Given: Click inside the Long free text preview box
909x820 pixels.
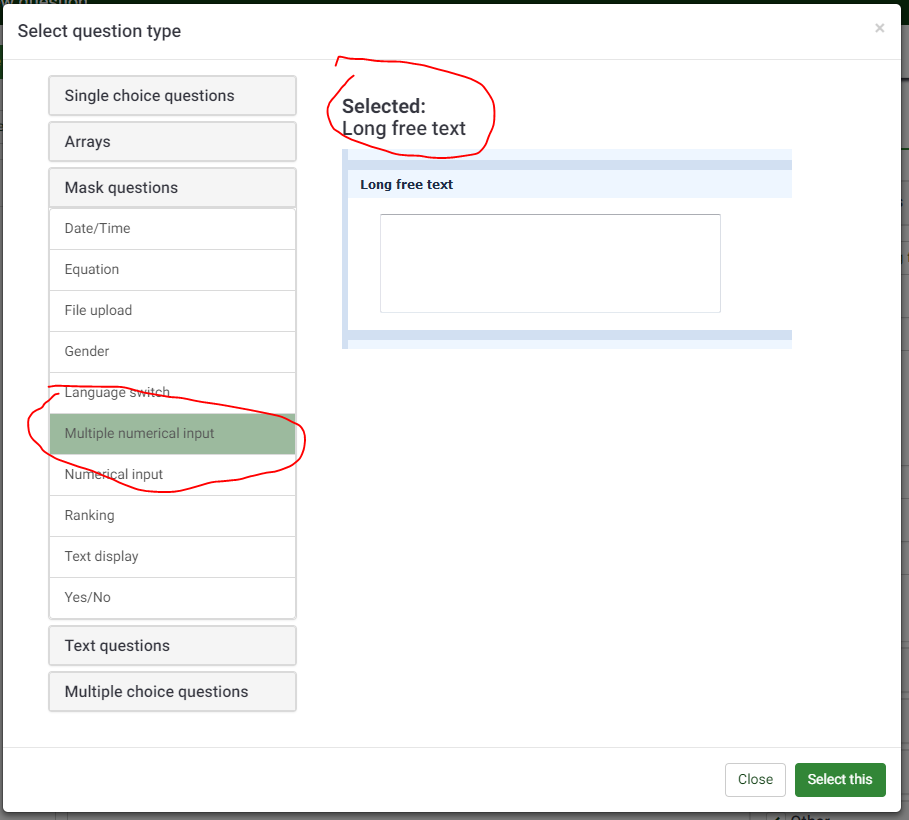Looking at the screenshot, I should [x=550, y=263].
